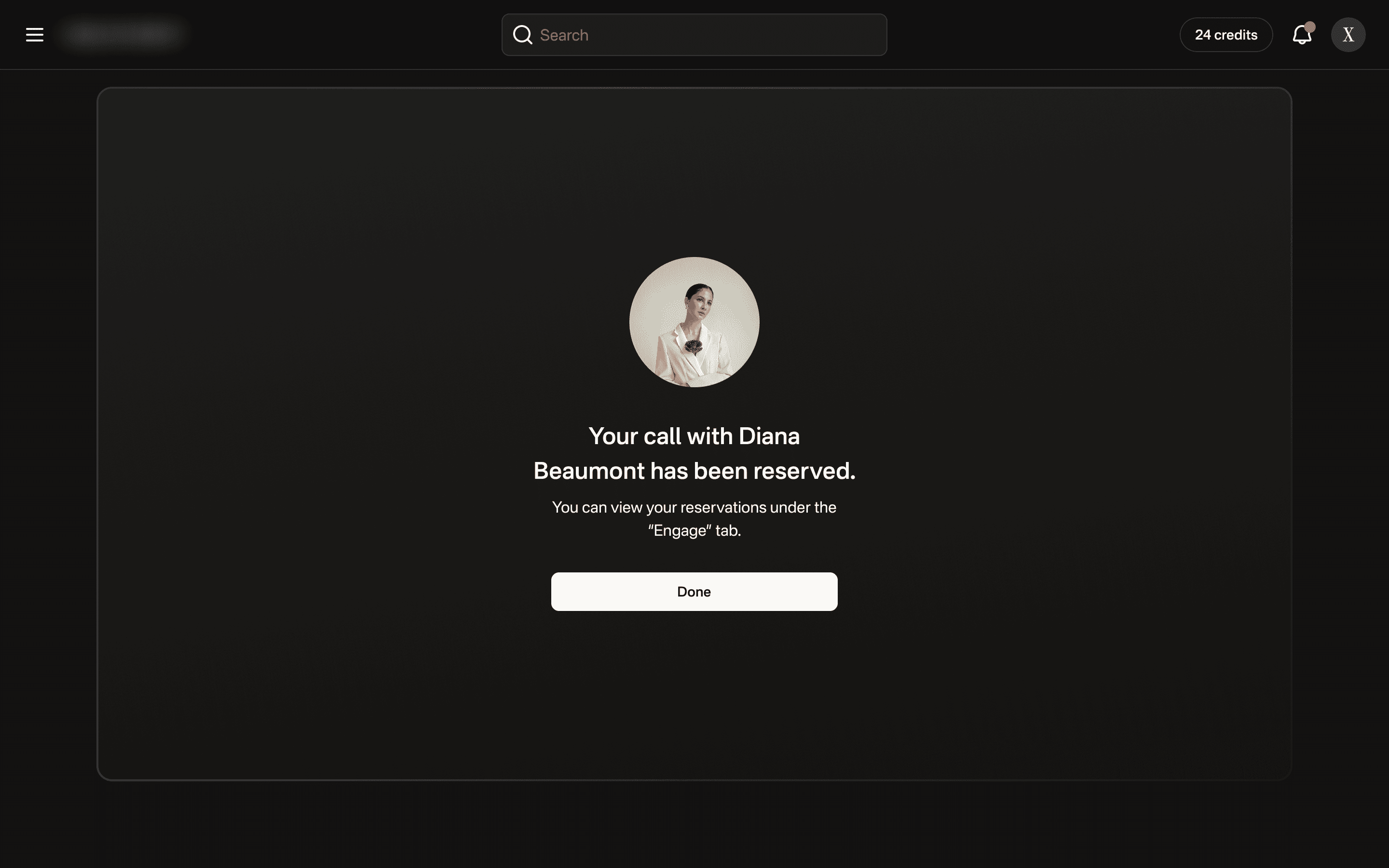The width and height of the screenshot is (1389, 868).
Task: Click the magnifying glass search icon
Action: (522, 34)
